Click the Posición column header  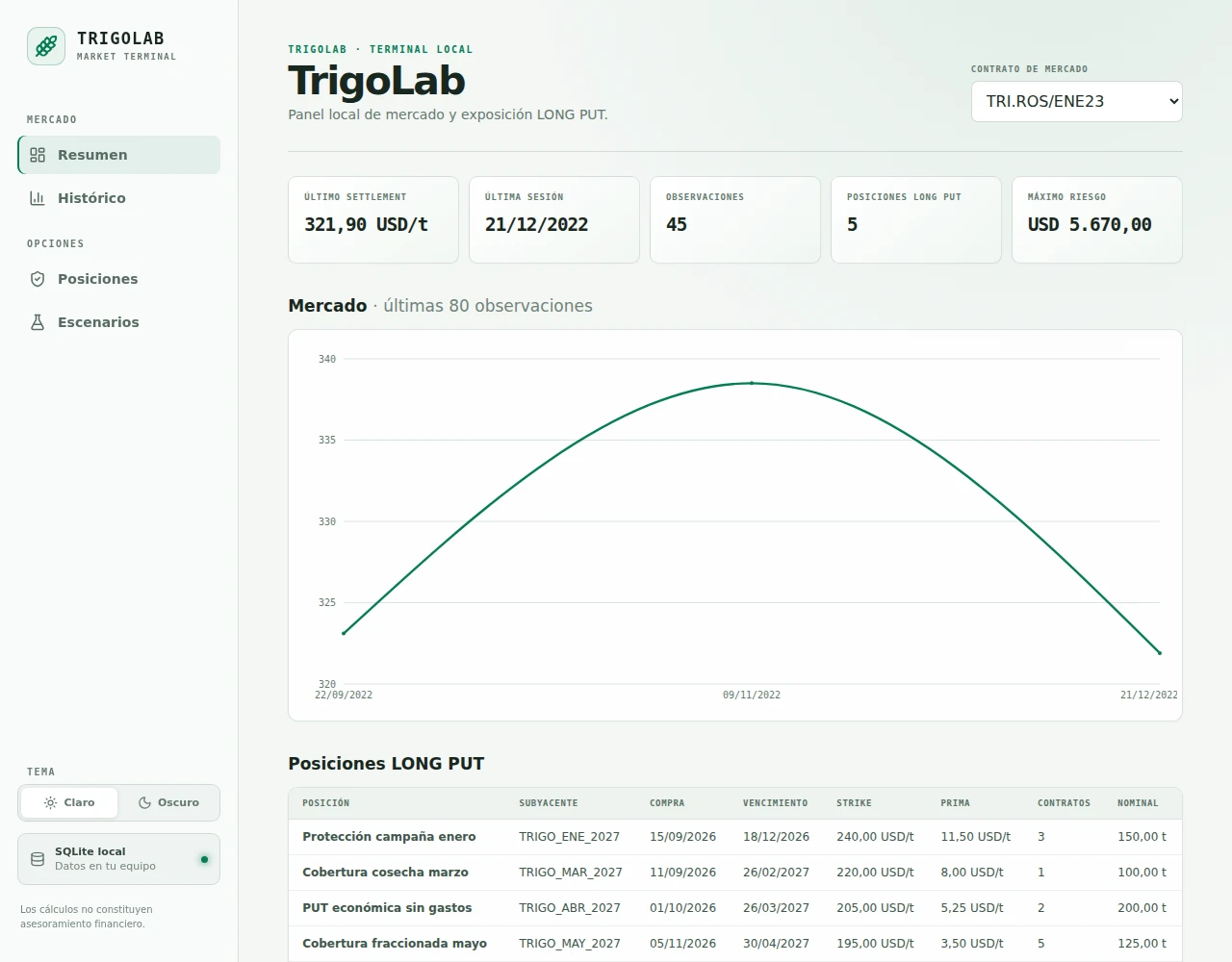point(325,803)
